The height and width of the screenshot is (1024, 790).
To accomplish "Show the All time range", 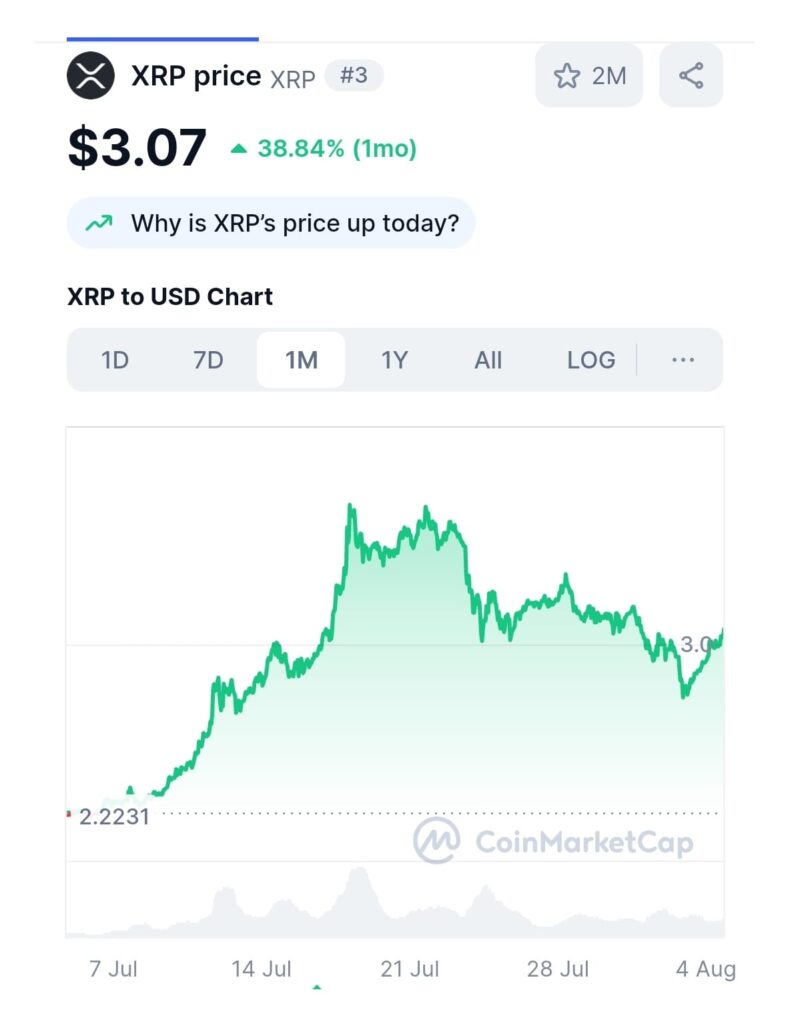I will coord(488,360).
